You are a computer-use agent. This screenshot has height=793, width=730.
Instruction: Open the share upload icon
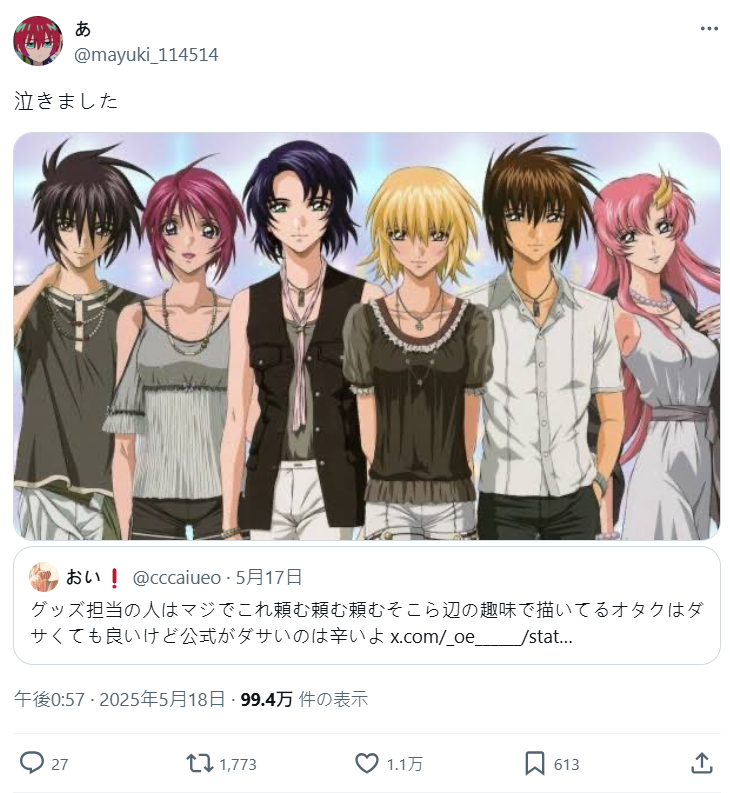coord(702,763)
